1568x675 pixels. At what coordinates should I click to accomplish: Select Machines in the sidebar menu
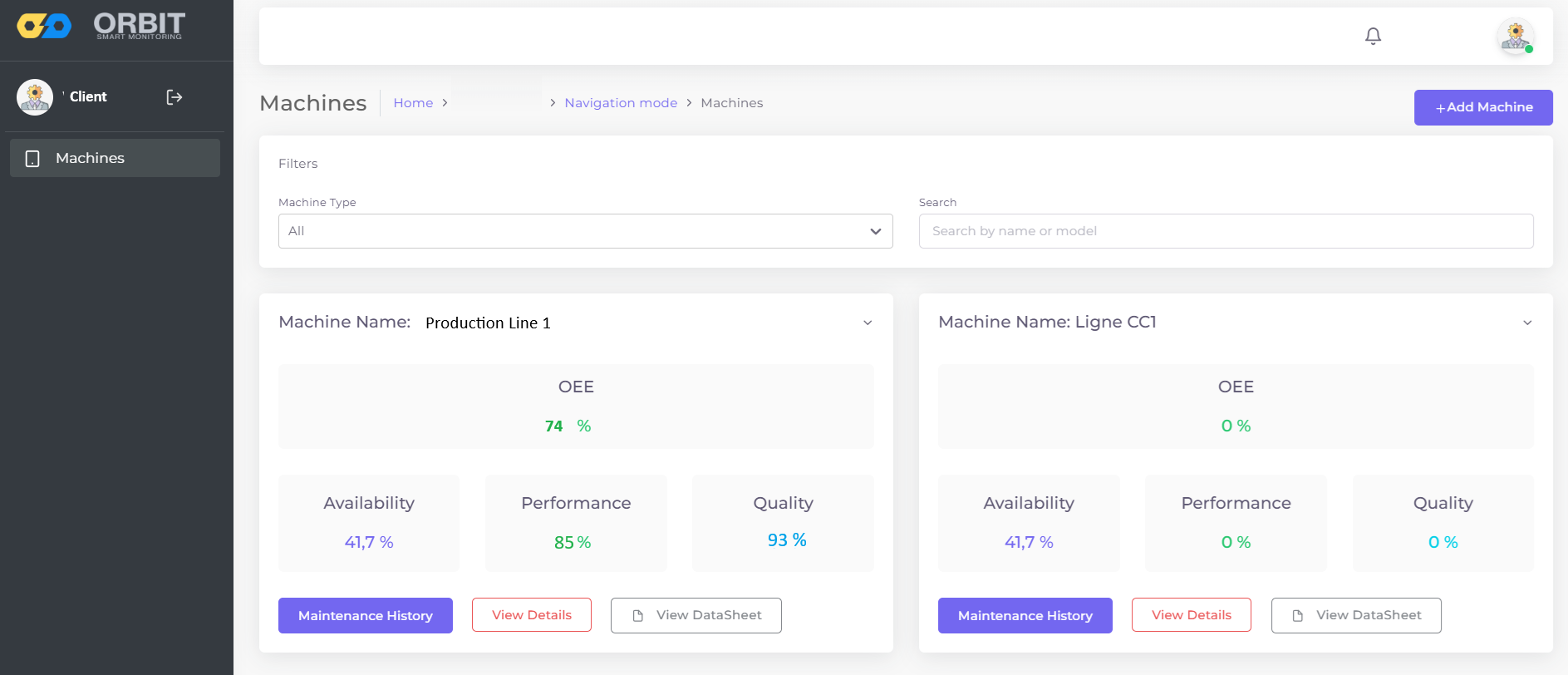pos(115,158)
